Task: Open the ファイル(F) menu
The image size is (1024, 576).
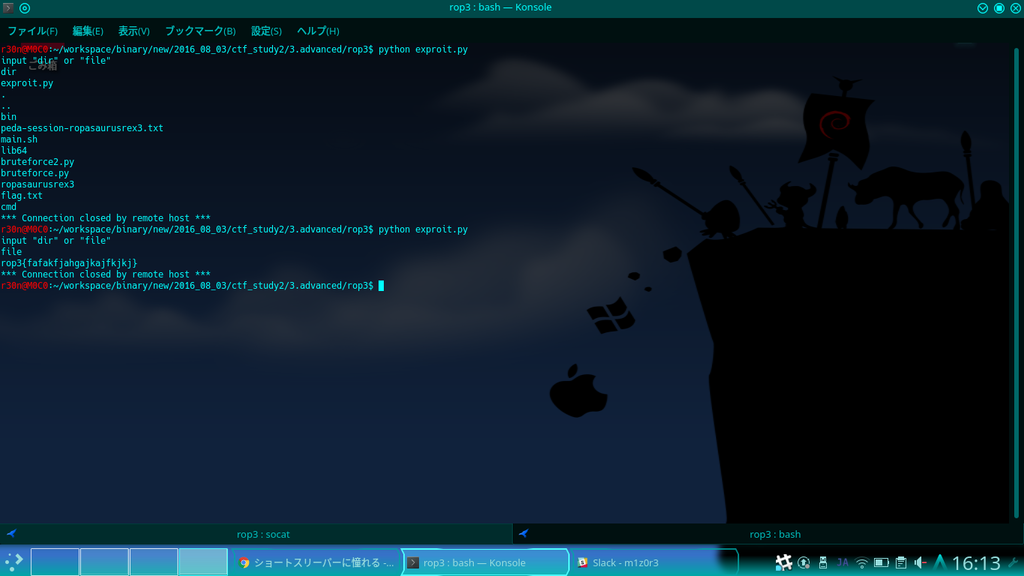Action: coord(33,31)
